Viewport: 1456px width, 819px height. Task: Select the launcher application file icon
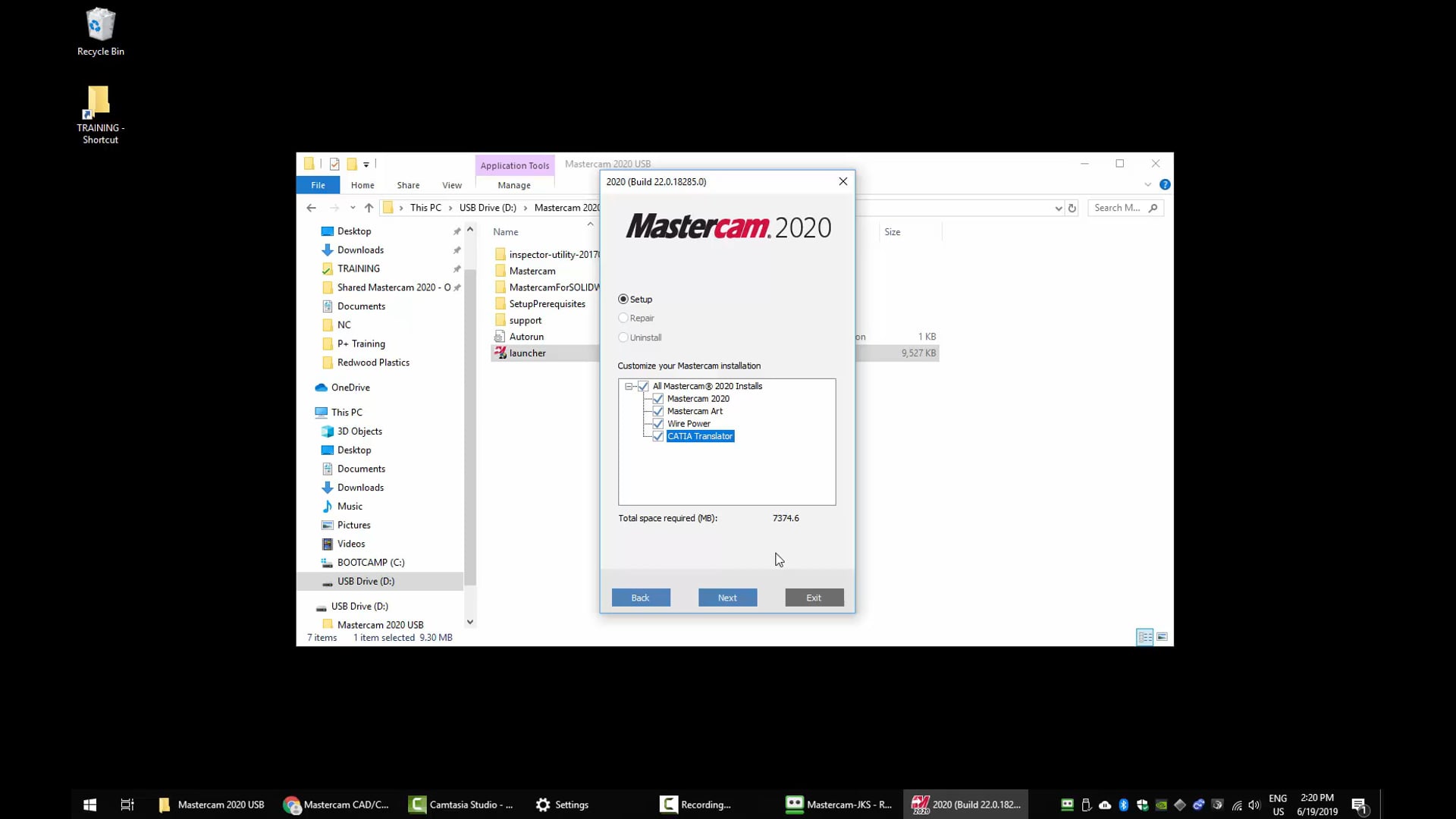point(500,353)
